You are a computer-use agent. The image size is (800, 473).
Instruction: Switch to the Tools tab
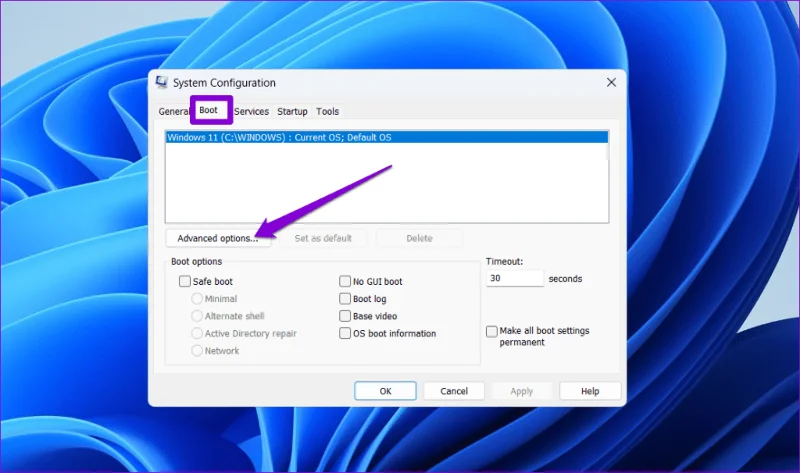327,111
